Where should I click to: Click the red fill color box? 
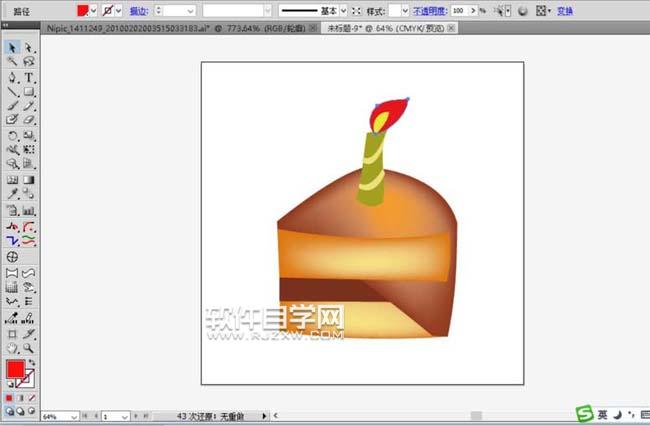coord(15,369)
